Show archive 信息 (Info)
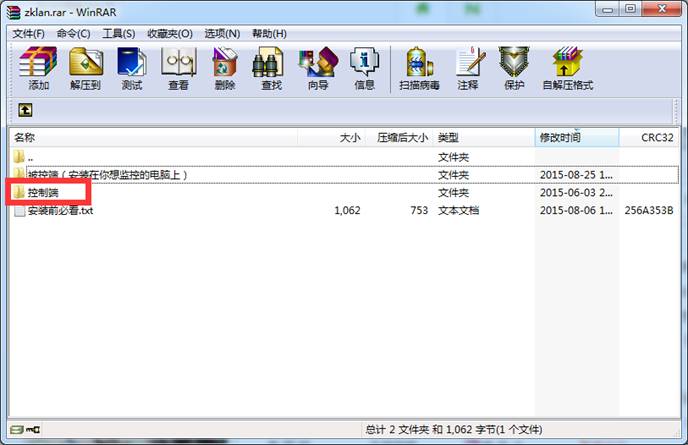The image size is (688, 445). pos(364,68)
